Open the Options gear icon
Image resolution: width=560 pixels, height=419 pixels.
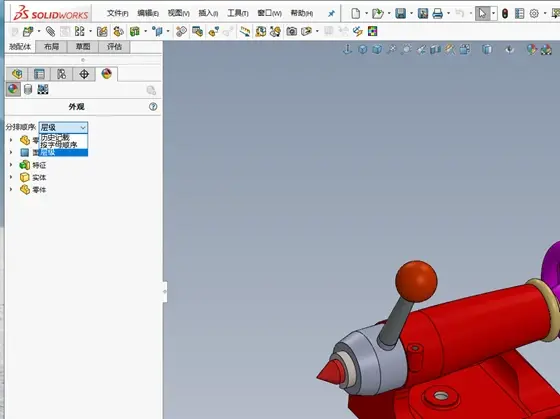534,14
